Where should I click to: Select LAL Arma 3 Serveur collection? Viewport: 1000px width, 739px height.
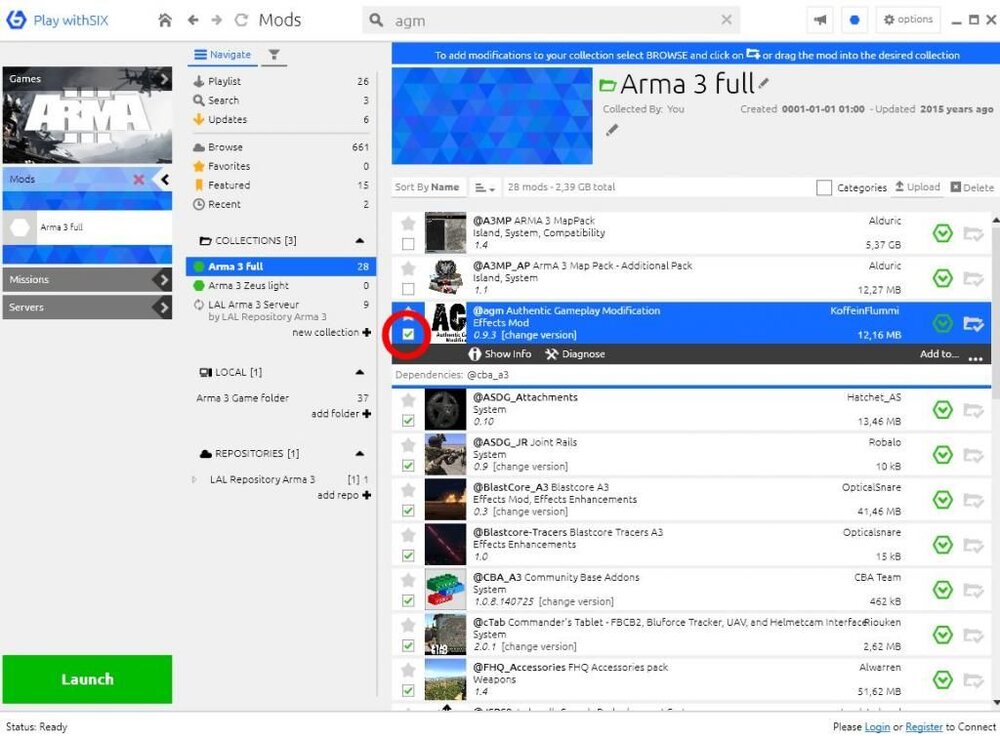pyautogui.click(x=281, y=311)
